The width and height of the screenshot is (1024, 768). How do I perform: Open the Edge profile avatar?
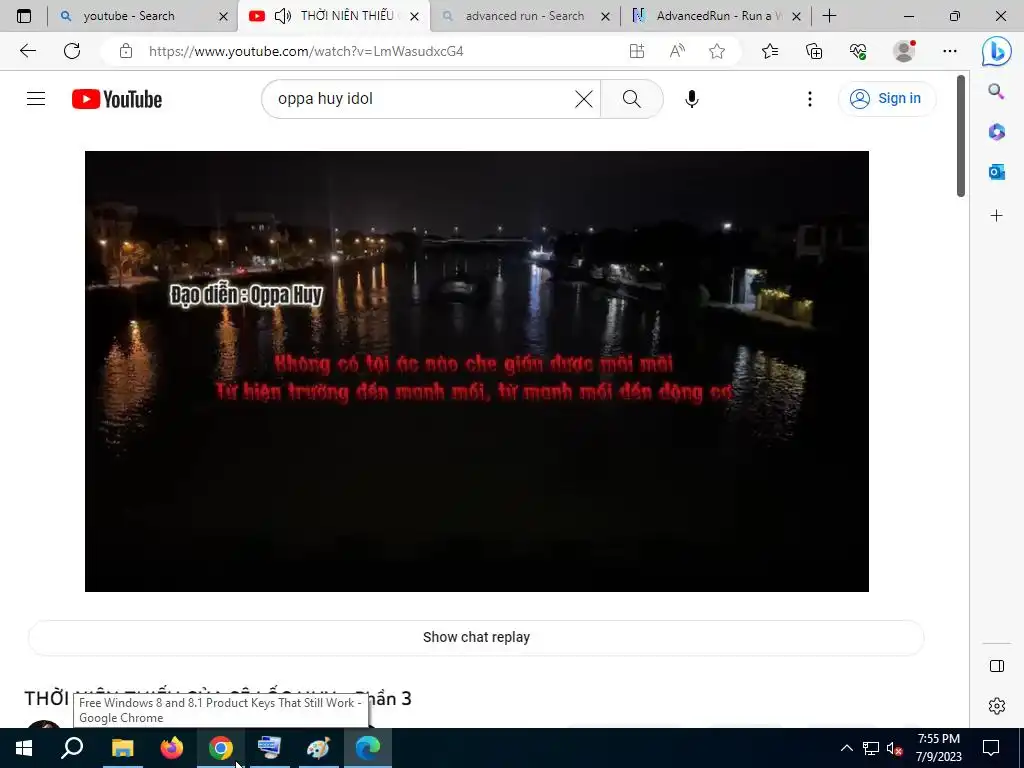pos(904,51)
